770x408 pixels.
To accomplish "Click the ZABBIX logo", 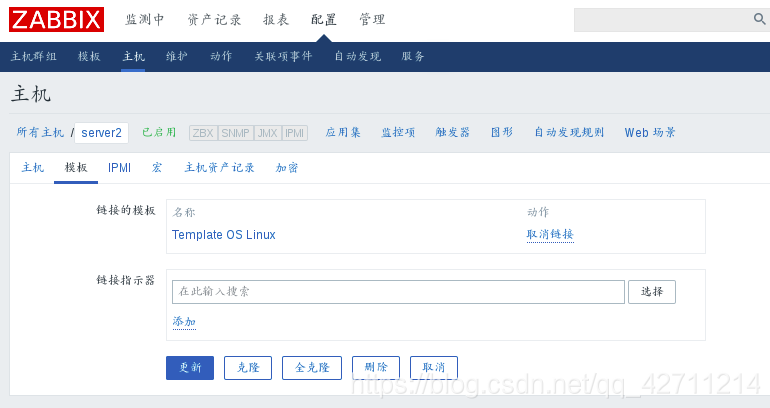I will pyautogui.click(x=56, y=20).
